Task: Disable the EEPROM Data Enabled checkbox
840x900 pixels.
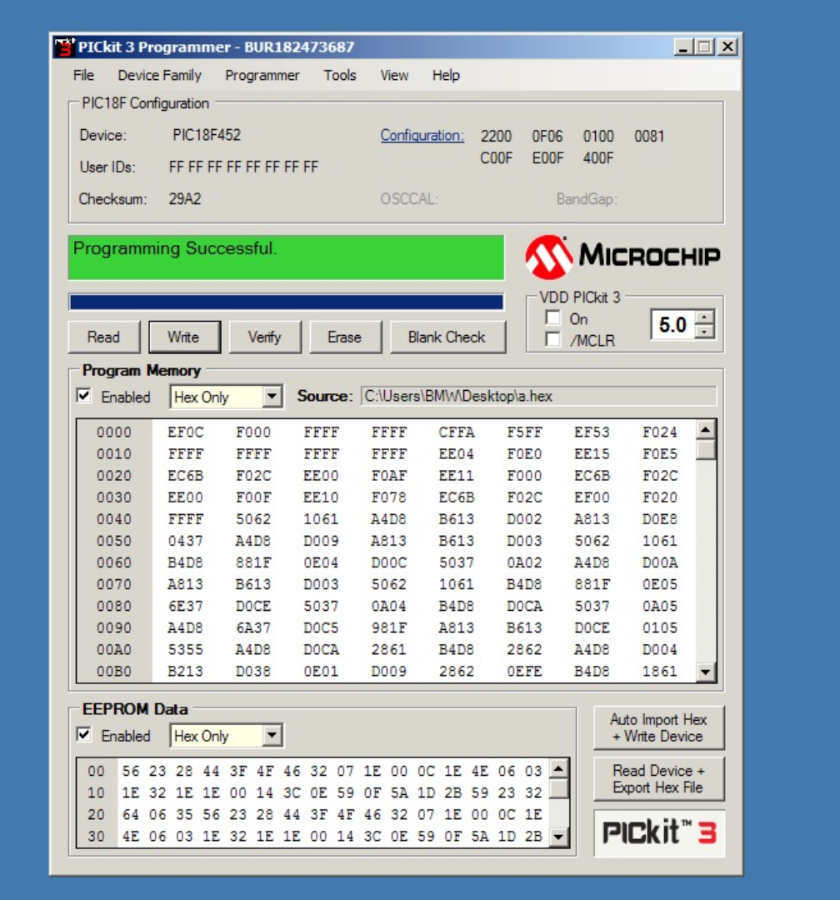Action: click(85, 735)
